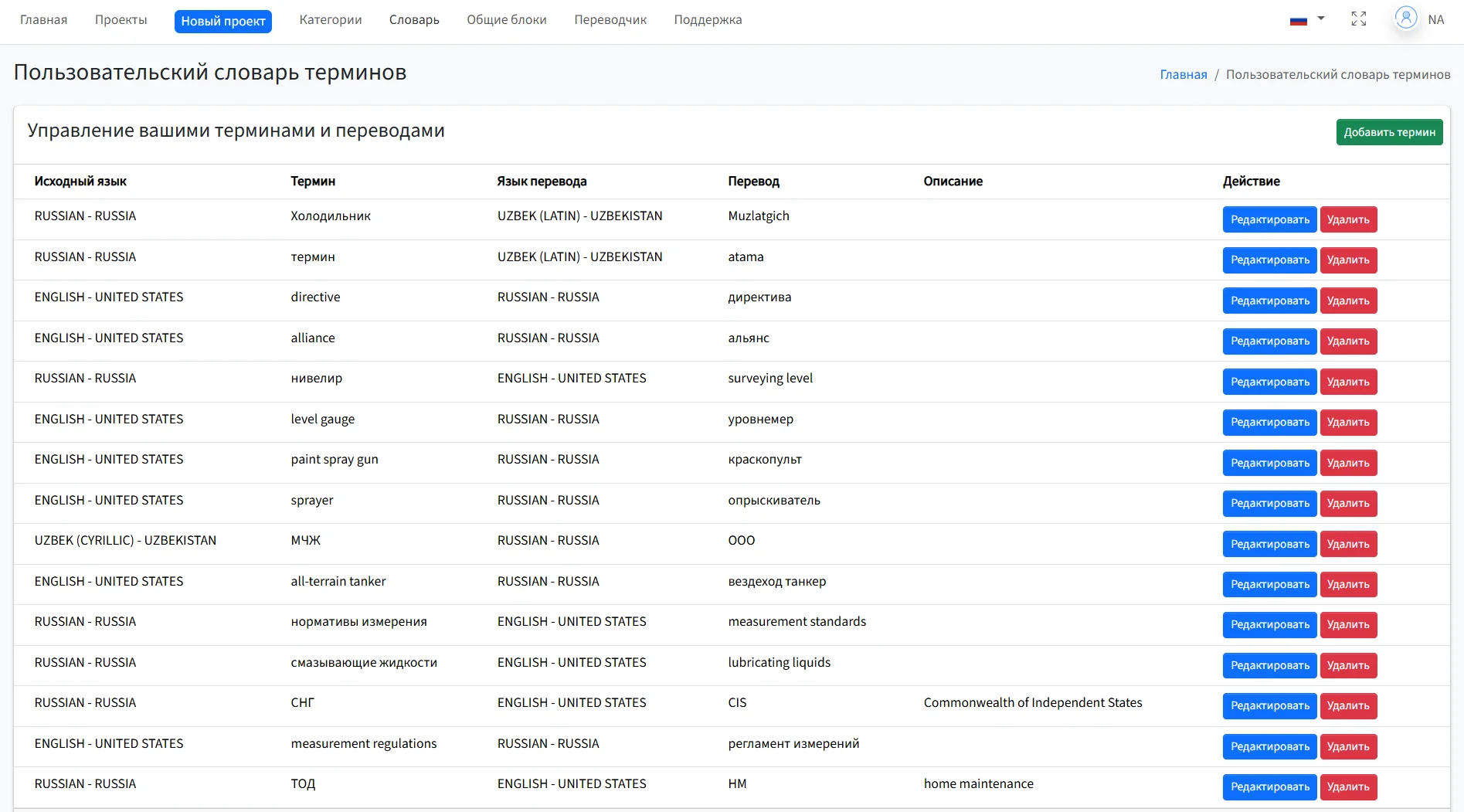The height and width of the screenshot is (812, 1464).
Task: Delete the МЧЖ term row
Action: 1347,544
